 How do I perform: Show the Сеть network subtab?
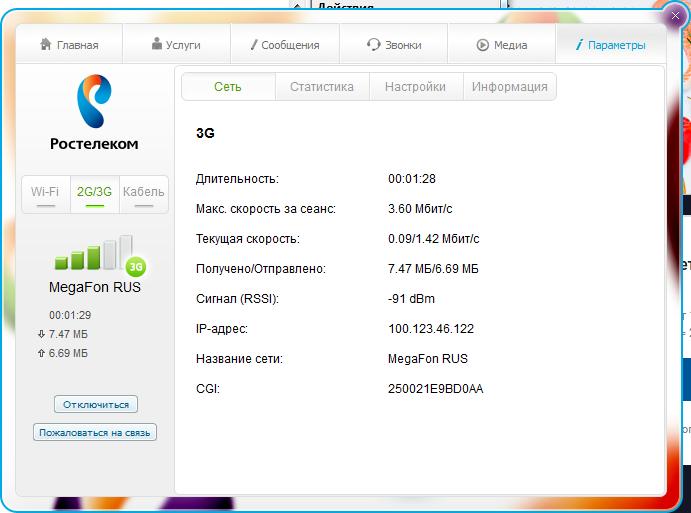(228, 87)
